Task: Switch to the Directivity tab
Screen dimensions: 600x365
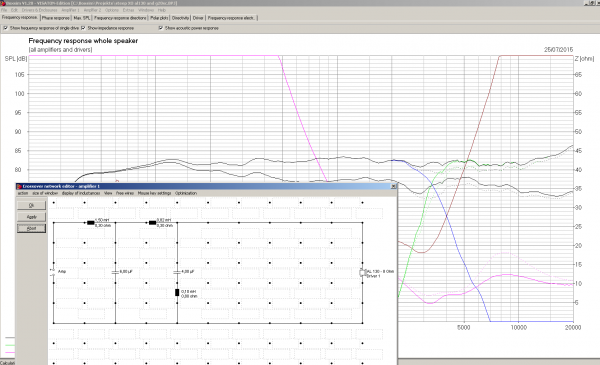Action: click(x=181, y=18)
